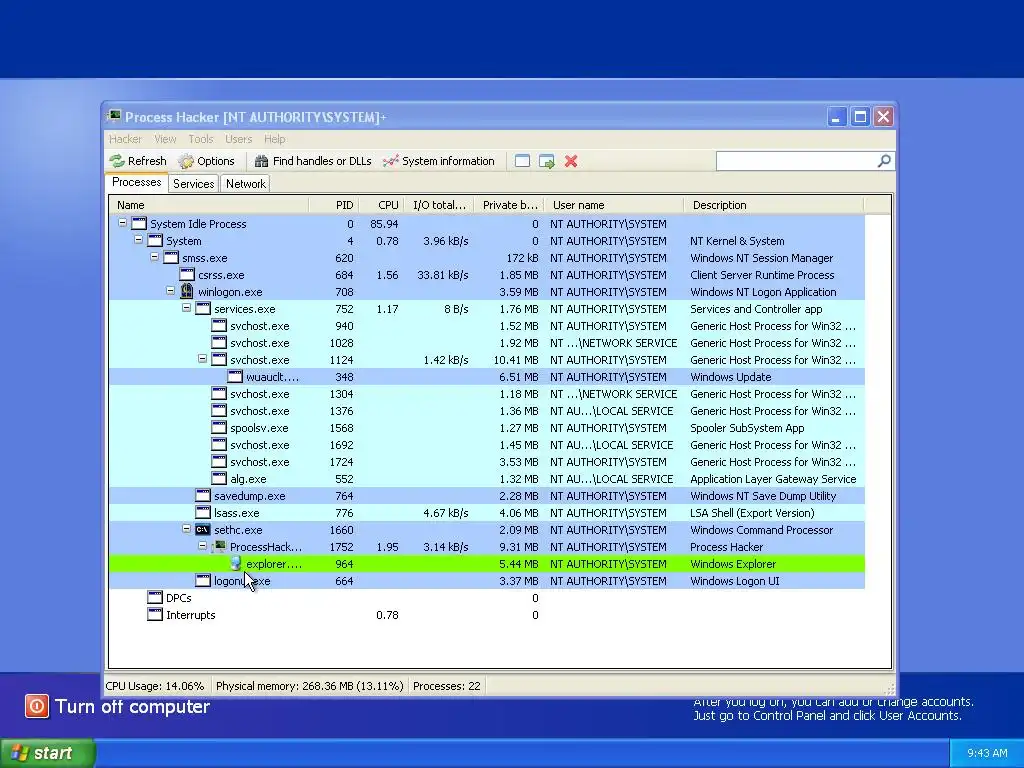Open the Tools menu
Image resolution: width=1024 pixels, height=768 pixels.
coord(200,139)
